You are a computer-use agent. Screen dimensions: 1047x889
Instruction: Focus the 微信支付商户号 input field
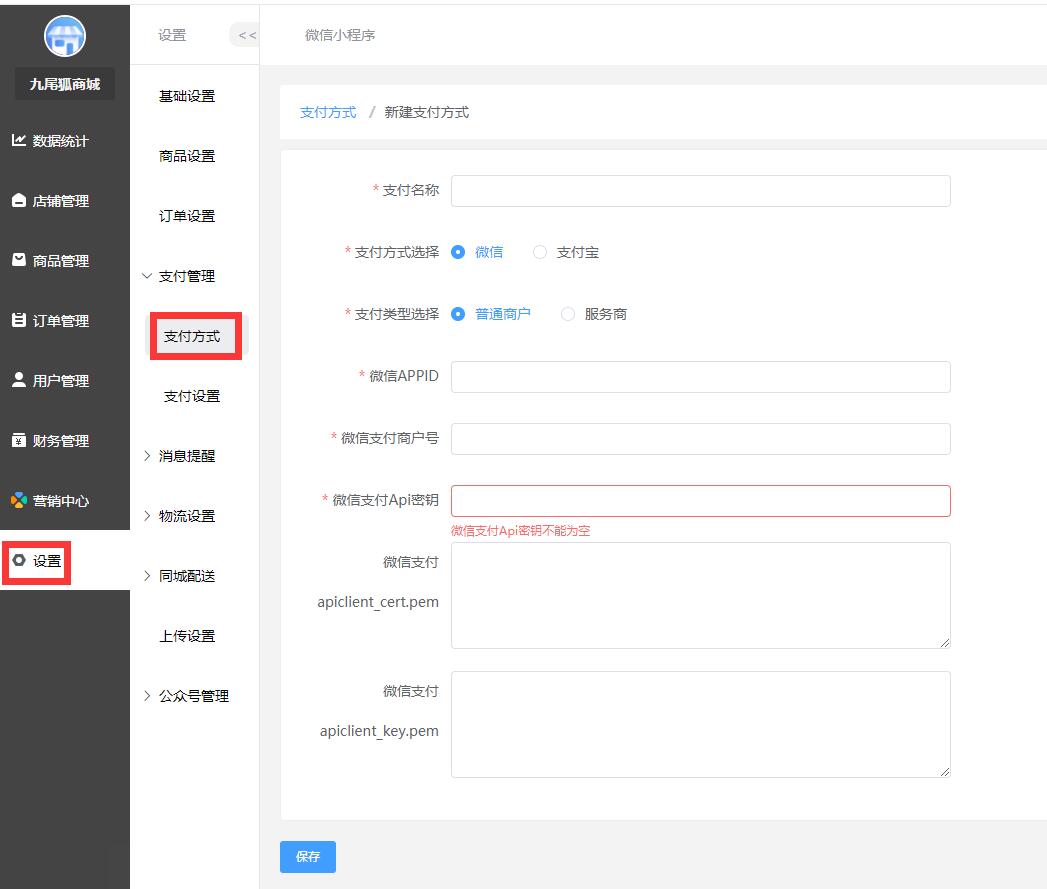(x=700, y=439)
